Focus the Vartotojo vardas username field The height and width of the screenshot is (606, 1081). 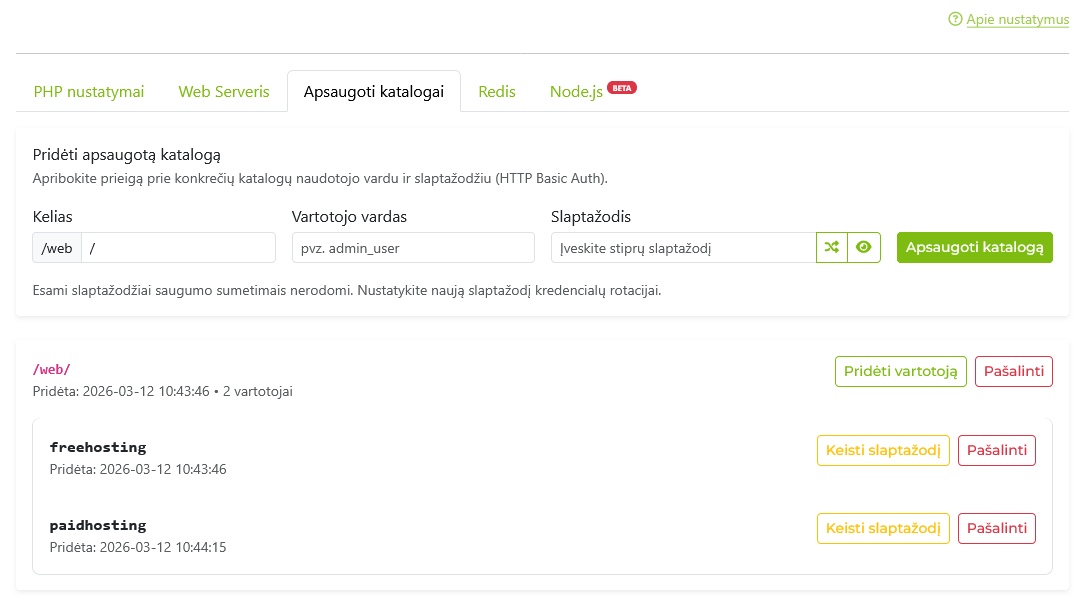413,248
